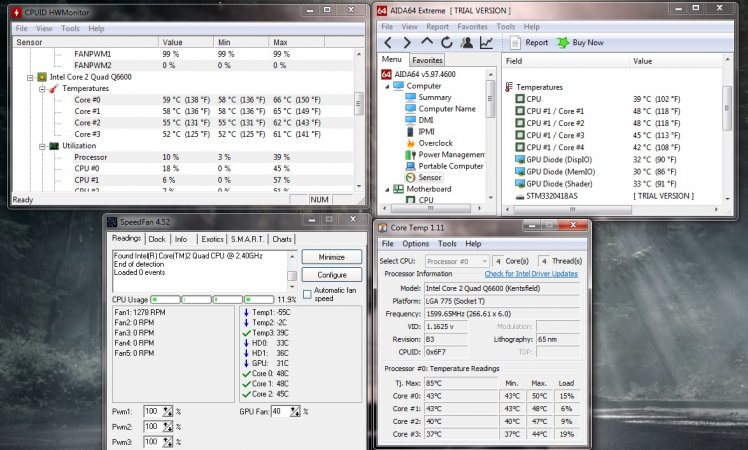Click AIDA64 up-level arrow icon
The height and width of the screenshot is (450, 748).
click(x=427, y=42)
